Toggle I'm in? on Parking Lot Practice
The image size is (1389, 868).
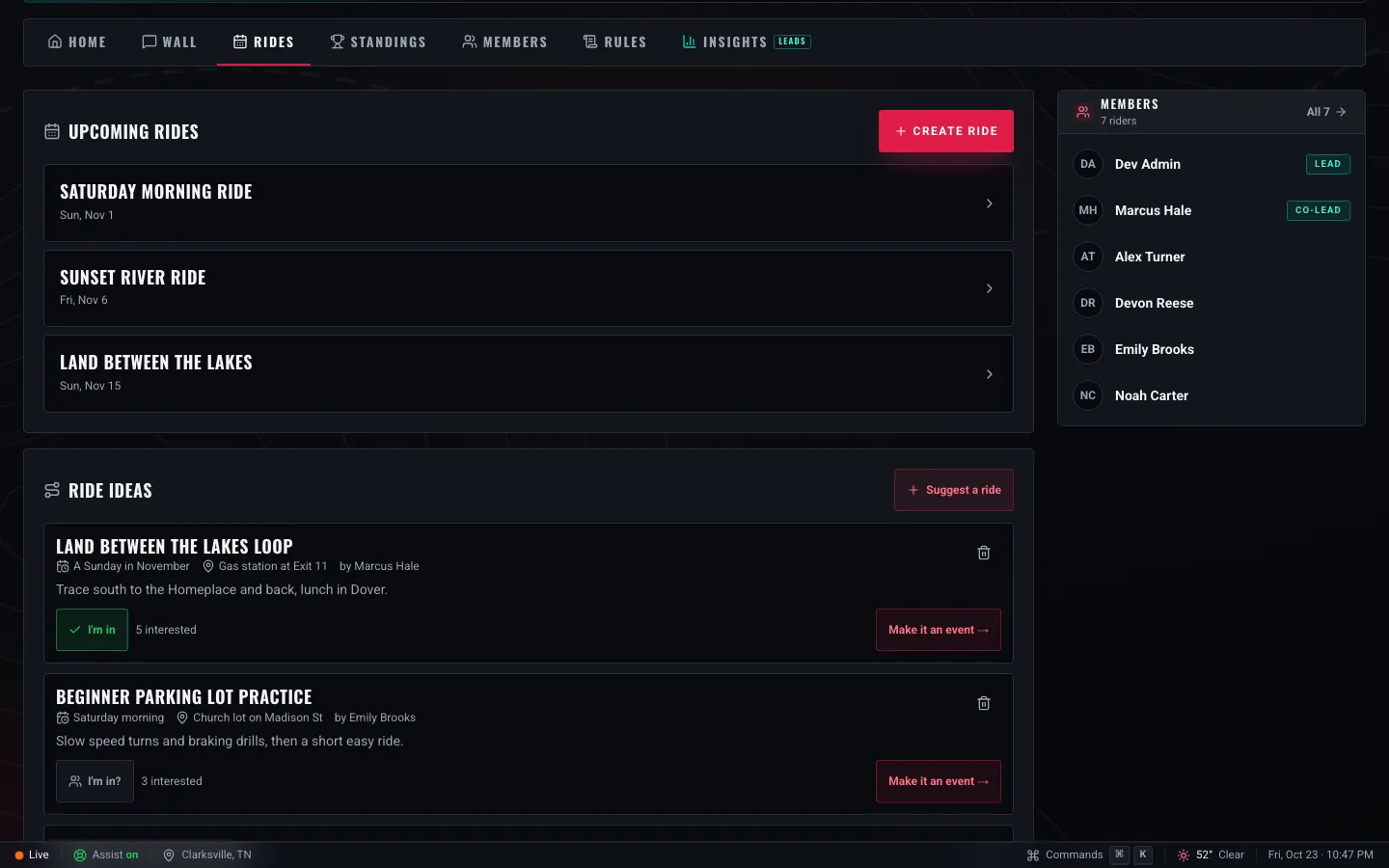coord(95,781)
